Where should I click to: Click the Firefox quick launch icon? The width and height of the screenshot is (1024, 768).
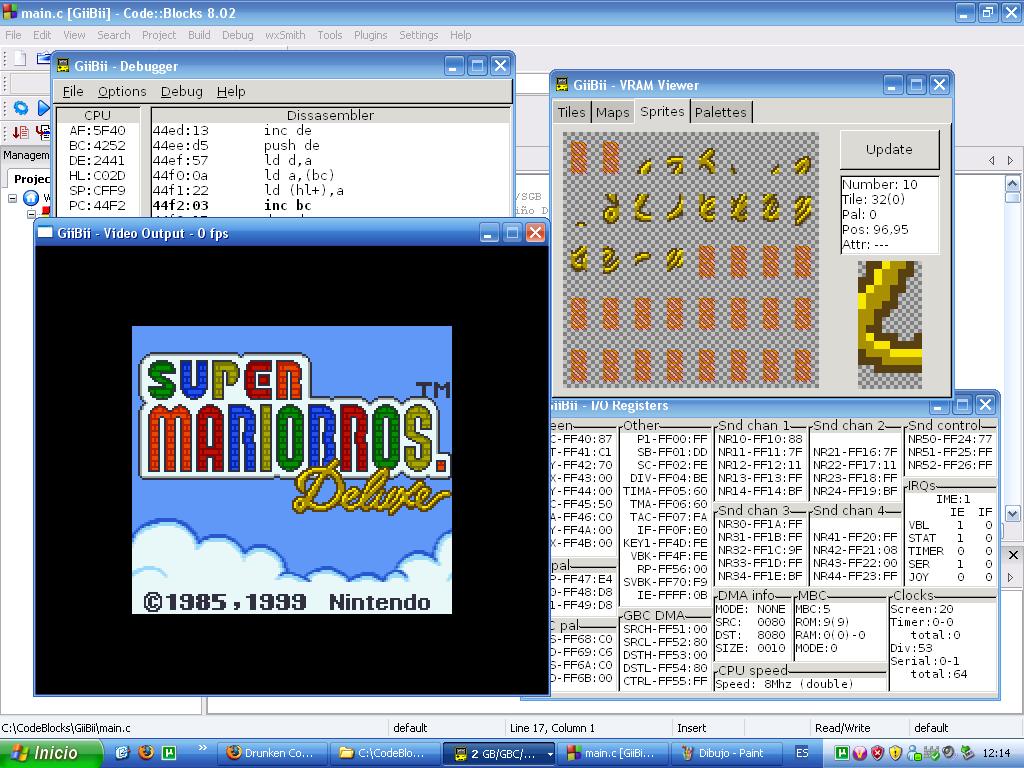[x=146, y=753]
